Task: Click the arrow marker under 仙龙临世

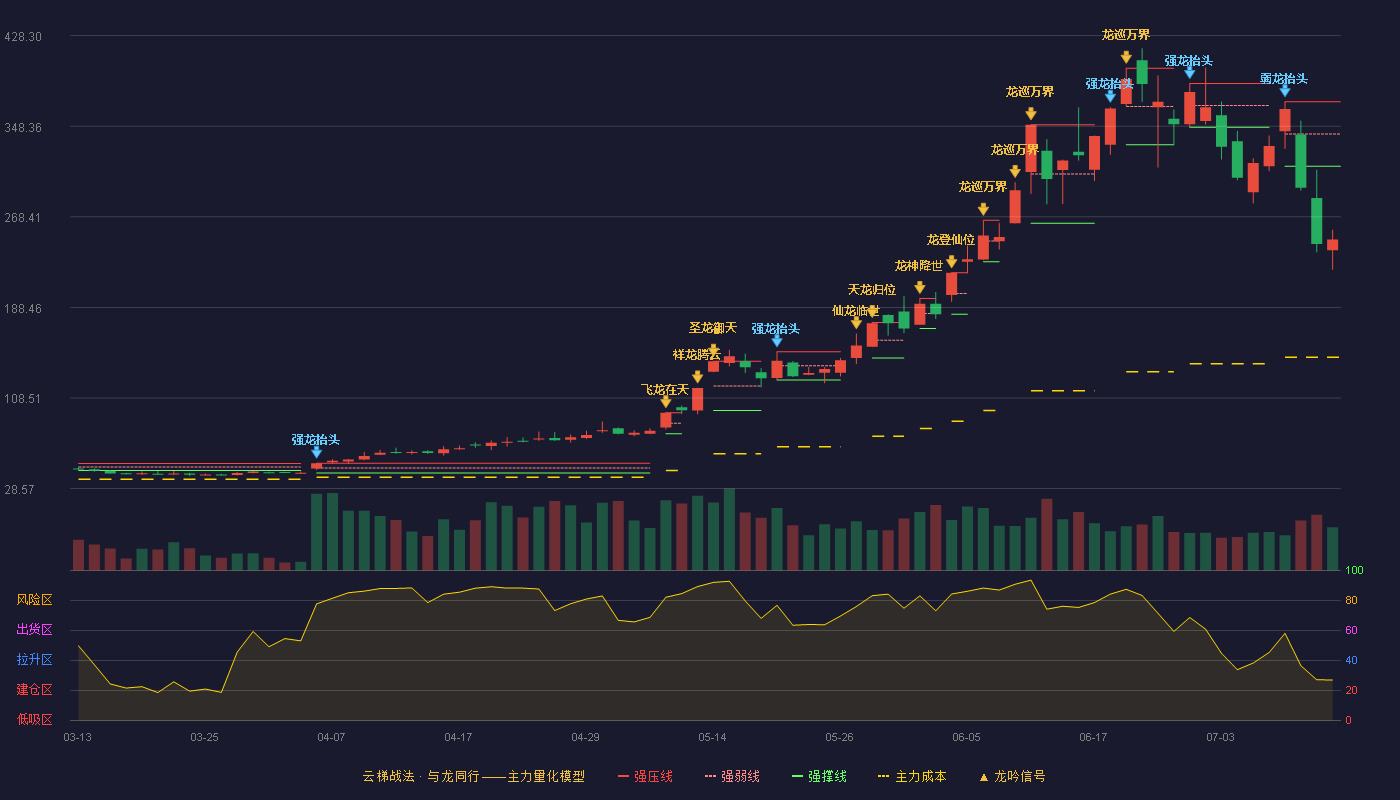Action: pyautogui.click(x=856, y=323)
